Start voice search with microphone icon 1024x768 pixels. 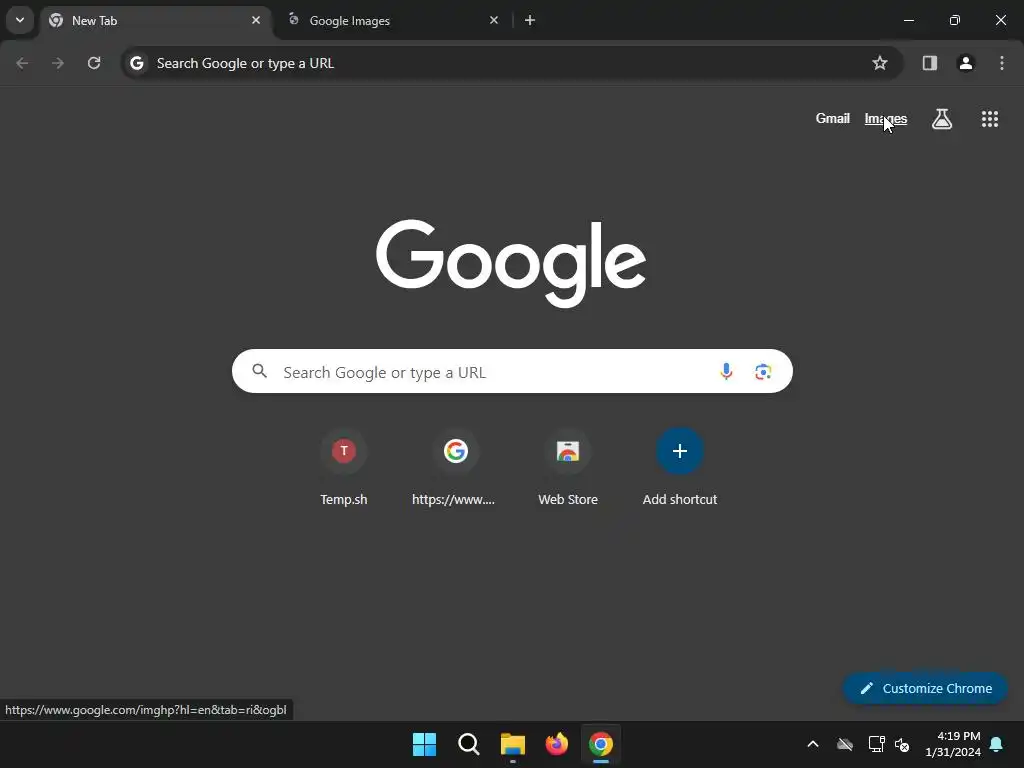[x=726, y=372]
